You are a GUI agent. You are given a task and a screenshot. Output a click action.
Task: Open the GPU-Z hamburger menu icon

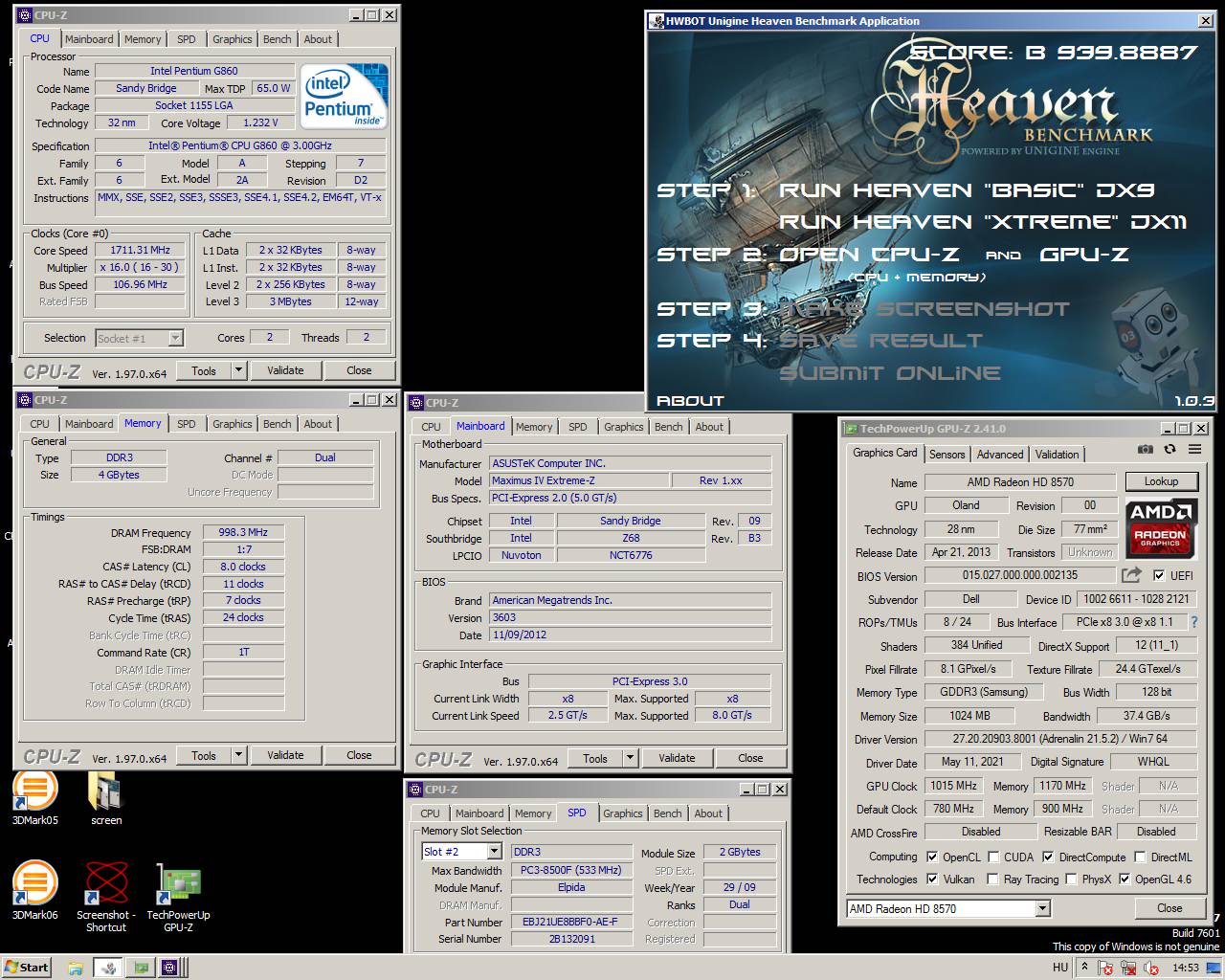coord(1194,449)
